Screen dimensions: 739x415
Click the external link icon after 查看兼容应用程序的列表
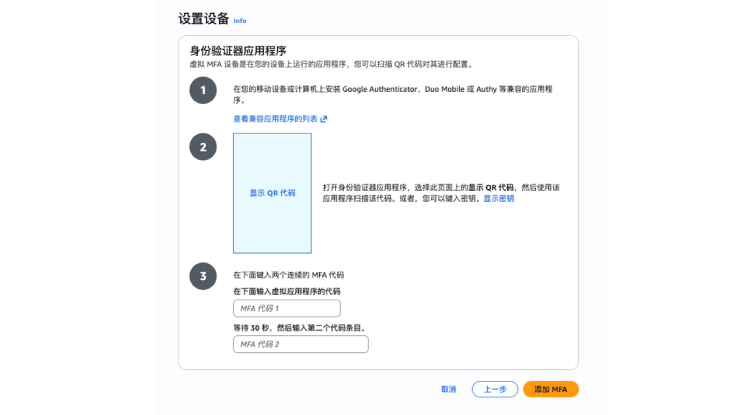pyautogui.click(x=324, y=119)
